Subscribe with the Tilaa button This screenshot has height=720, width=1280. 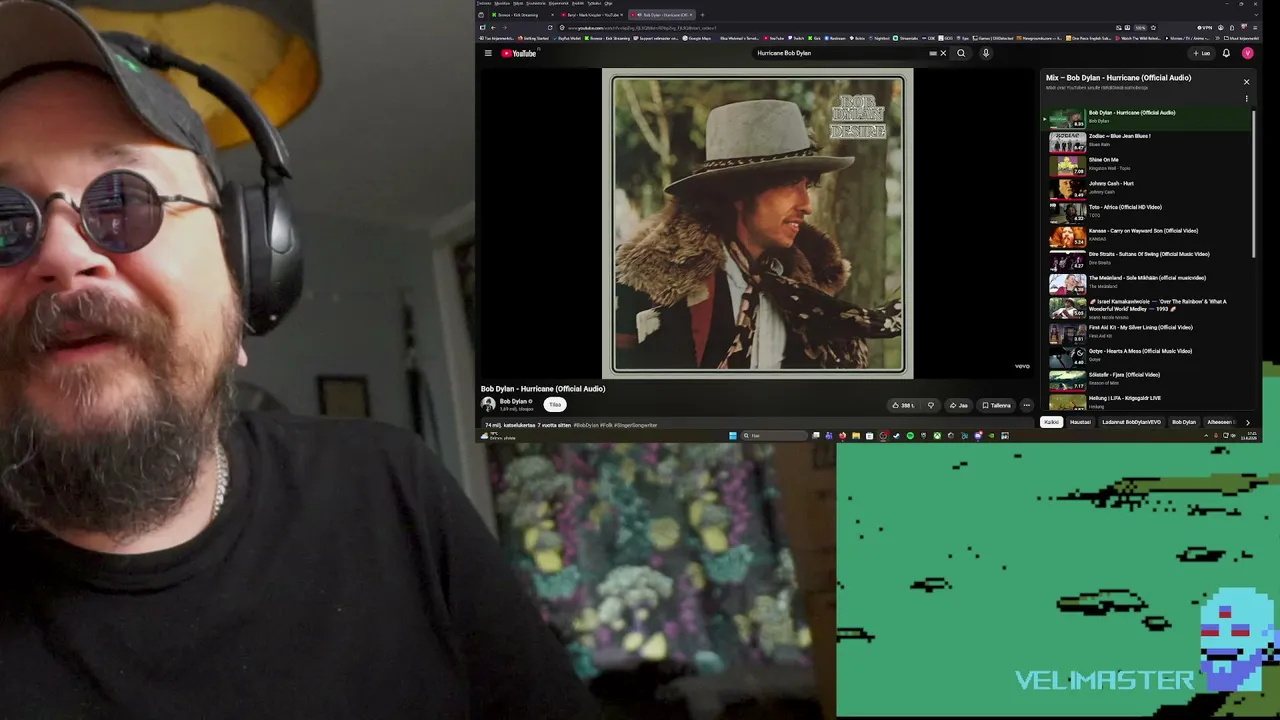tap(555, 405)
